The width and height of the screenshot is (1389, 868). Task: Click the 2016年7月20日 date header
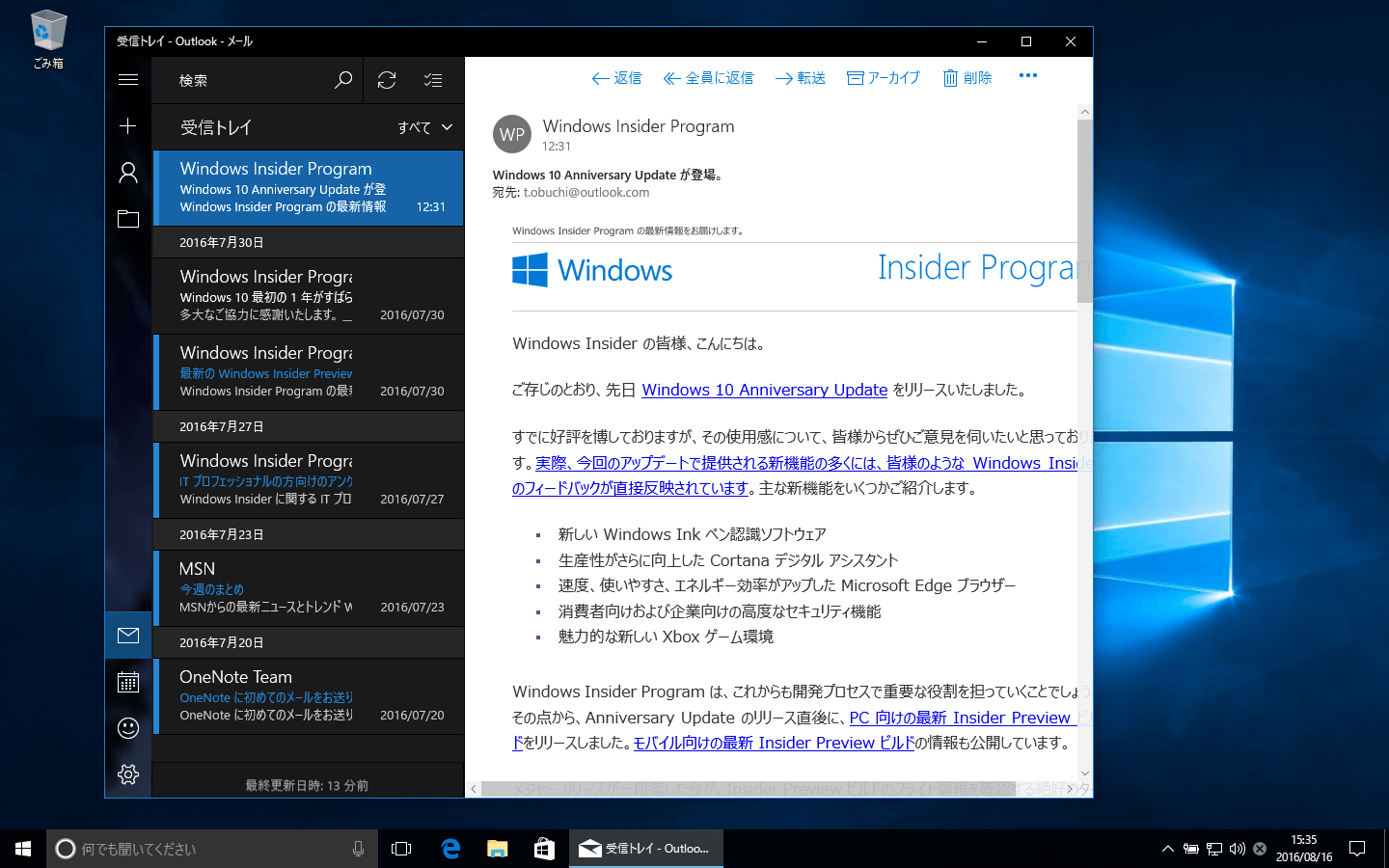[309, 642]
